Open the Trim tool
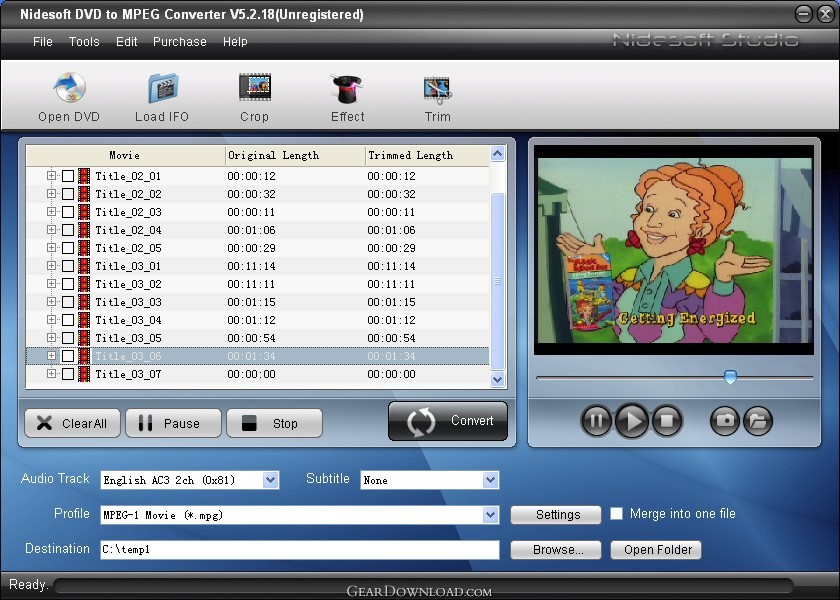This screenshot has width=840, height=600. 438,90
